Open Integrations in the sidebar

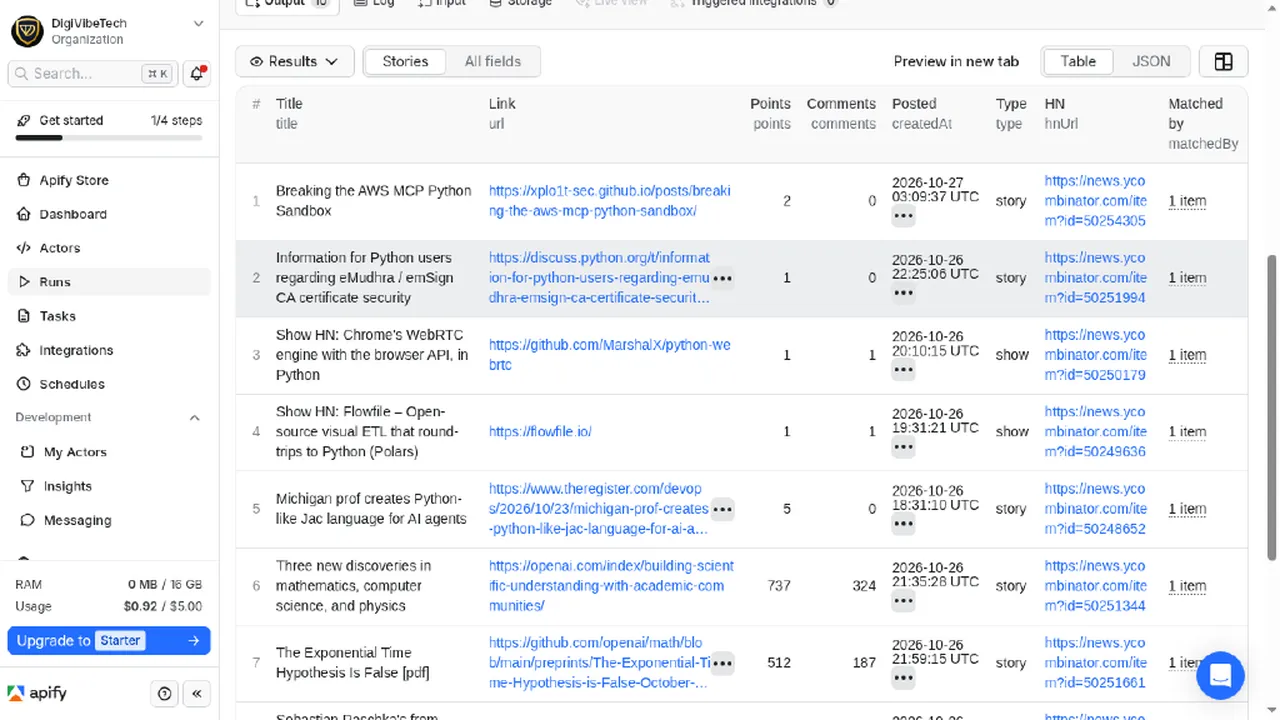pyautogui.click(x=110, y=350)
